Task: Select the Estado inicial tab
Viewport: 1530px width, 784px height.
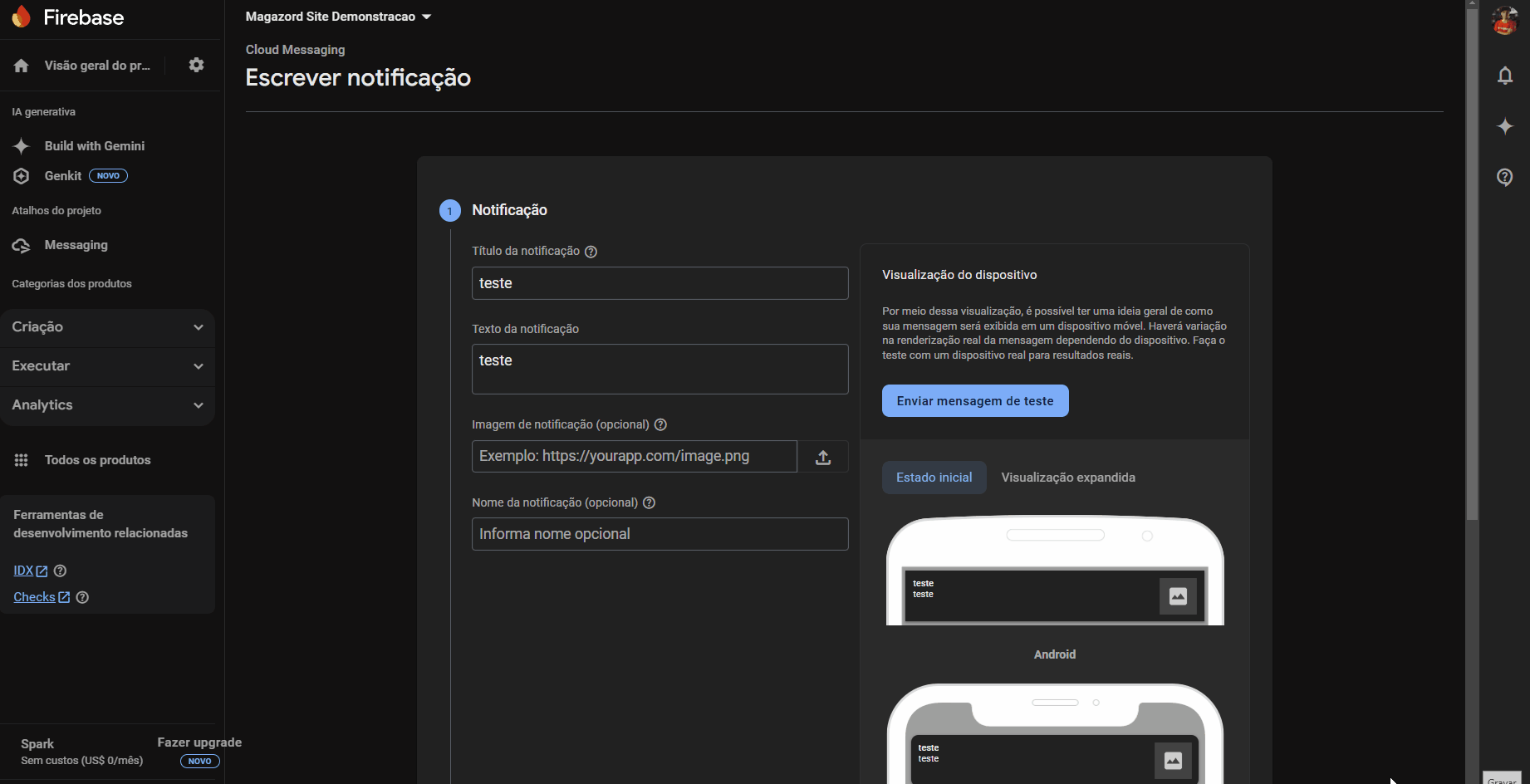Action: [934, 478]
